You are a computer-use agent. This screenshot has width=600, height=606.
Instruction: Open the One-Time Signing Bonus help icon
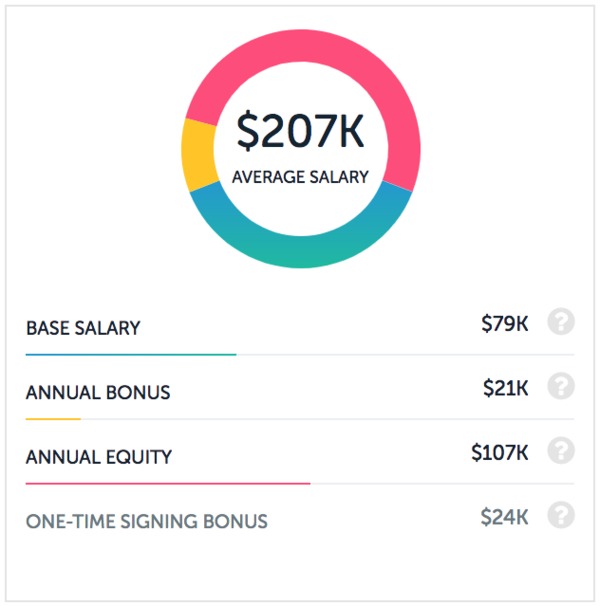click(x=561, y=515)
